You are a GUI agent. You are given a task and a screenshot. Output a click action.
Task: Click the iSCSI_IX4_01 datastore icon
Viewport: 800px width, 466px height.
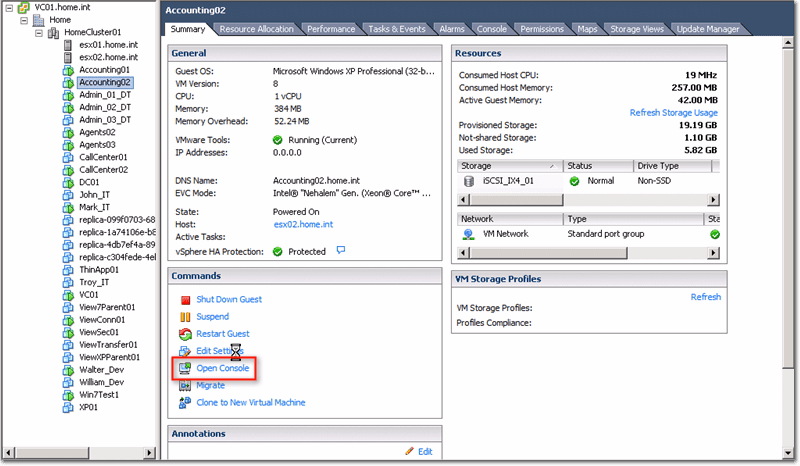[x=469, y=181]
